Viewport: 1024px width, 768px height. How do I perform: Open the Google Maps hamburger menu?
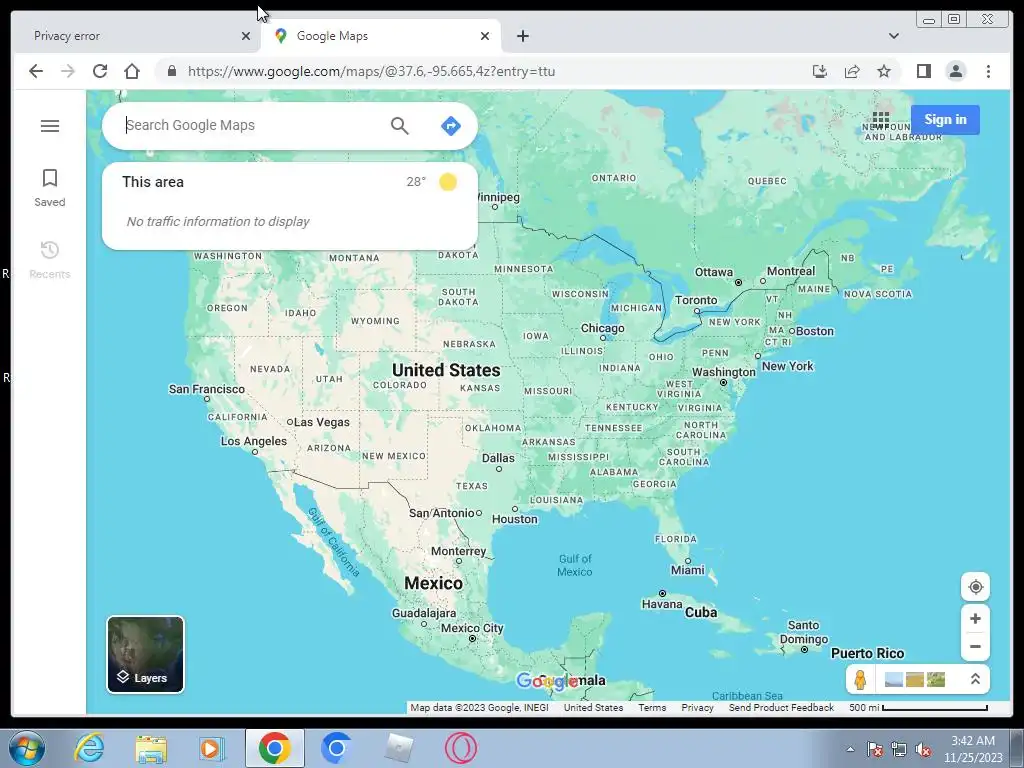(x=50, y=125)
